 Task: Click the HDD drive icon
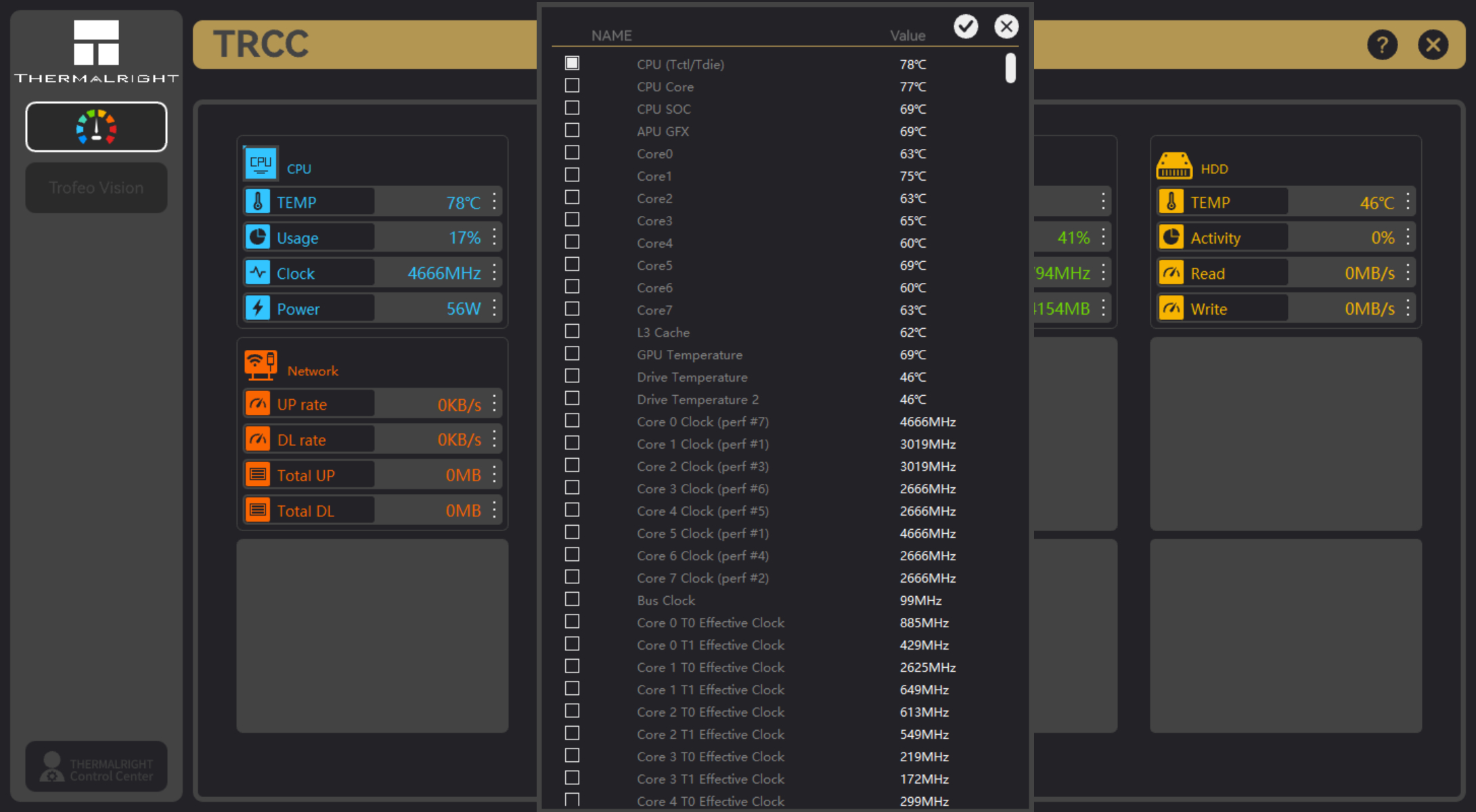1173,166
